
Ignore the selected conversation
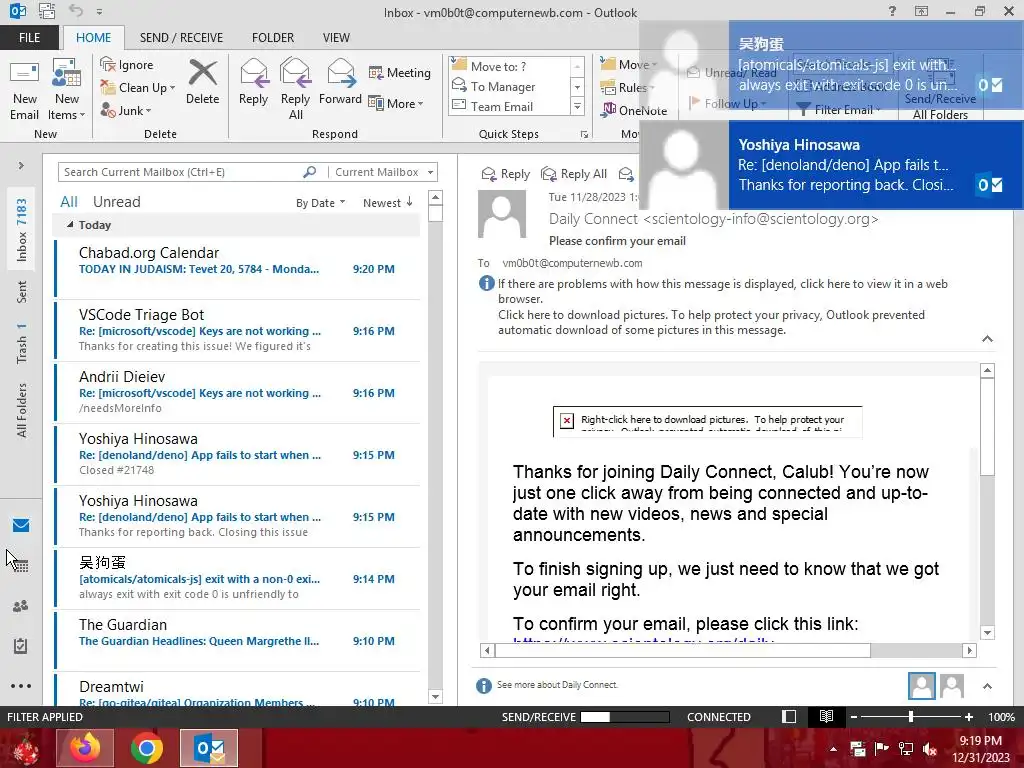click(127, 65)
